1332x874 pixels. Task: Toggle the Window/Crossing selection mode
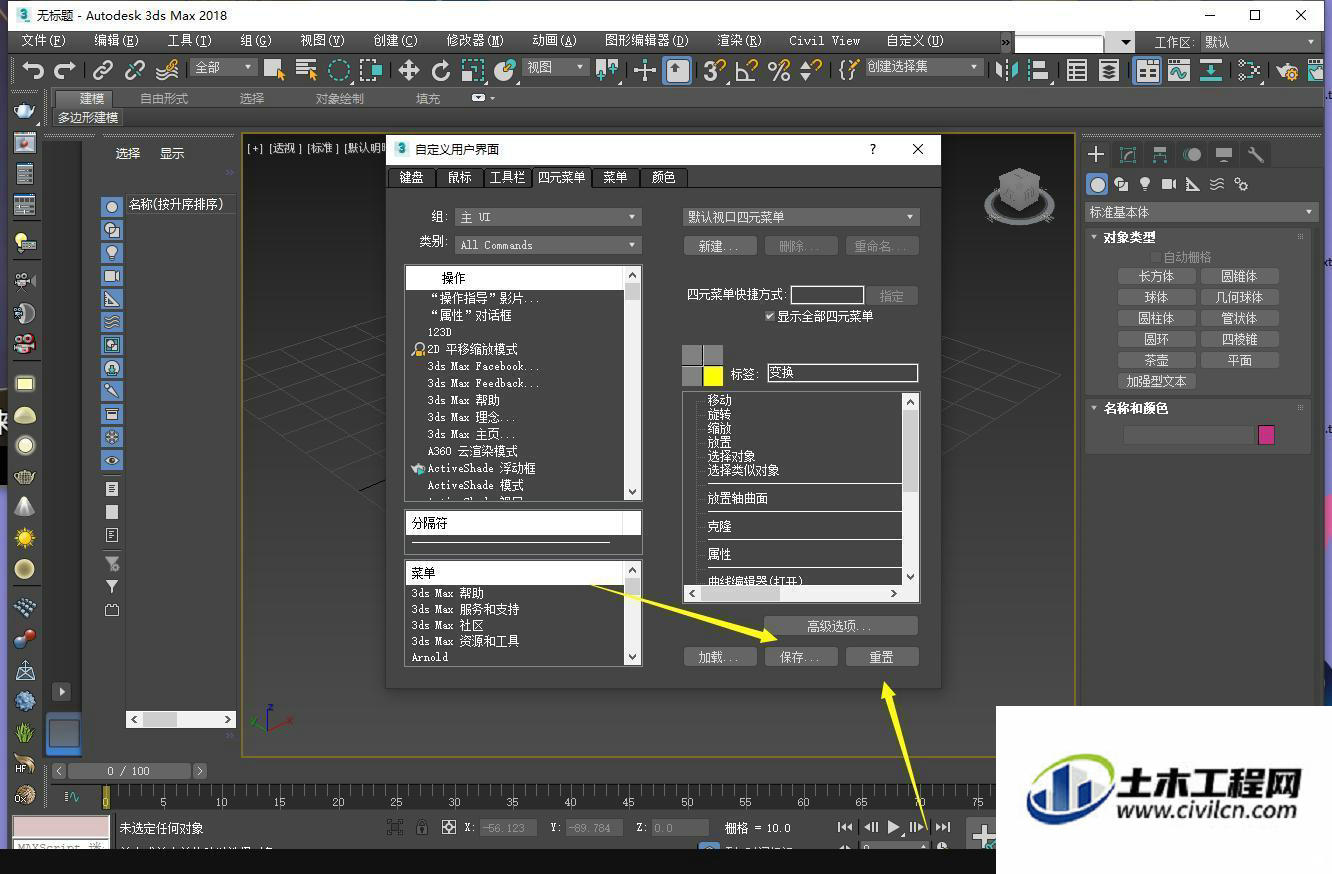tap(371, 70)
